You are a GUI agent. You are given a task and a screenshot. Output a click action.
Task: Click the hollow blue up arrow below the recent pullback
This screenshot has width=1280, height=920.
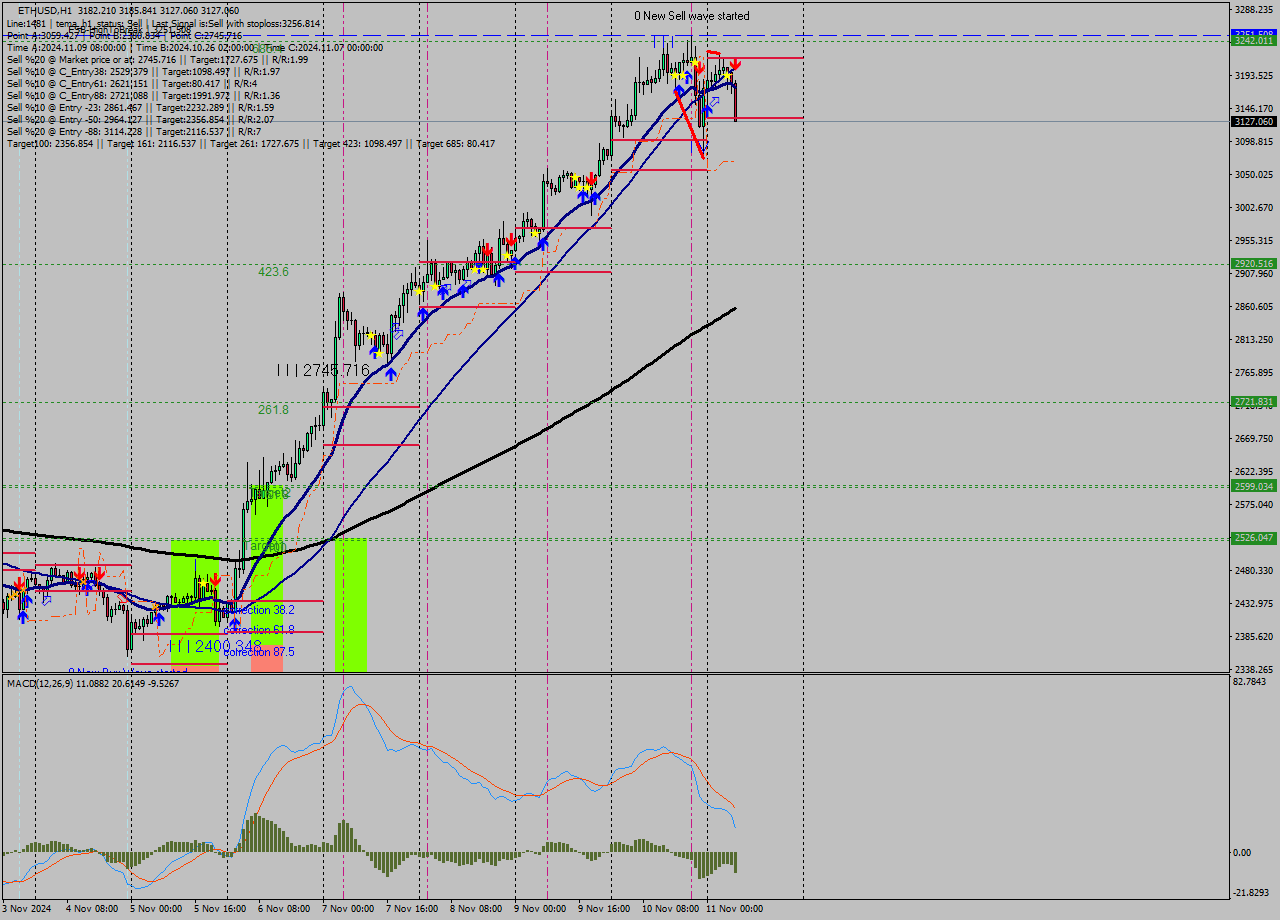tap(715, 101)
